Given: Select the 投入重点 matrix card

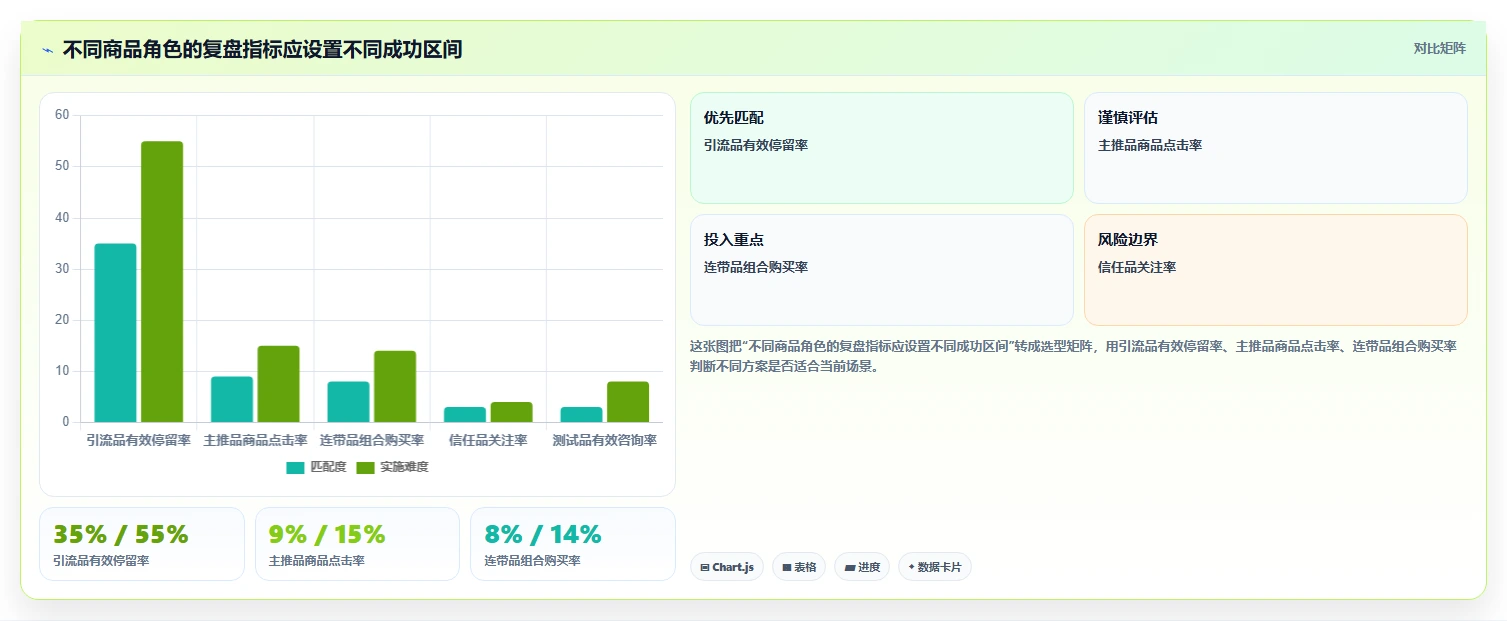Looking at the screenshot, I should pyautogui.click(x=881, y=270).
